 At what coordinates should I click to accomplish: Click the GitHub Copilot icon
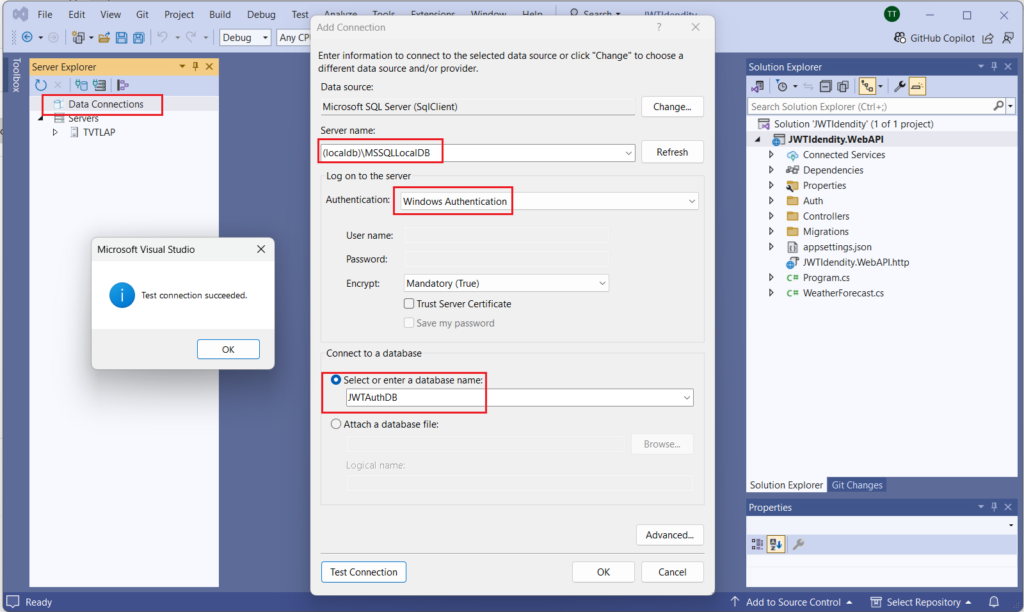[x=900, y=38]
